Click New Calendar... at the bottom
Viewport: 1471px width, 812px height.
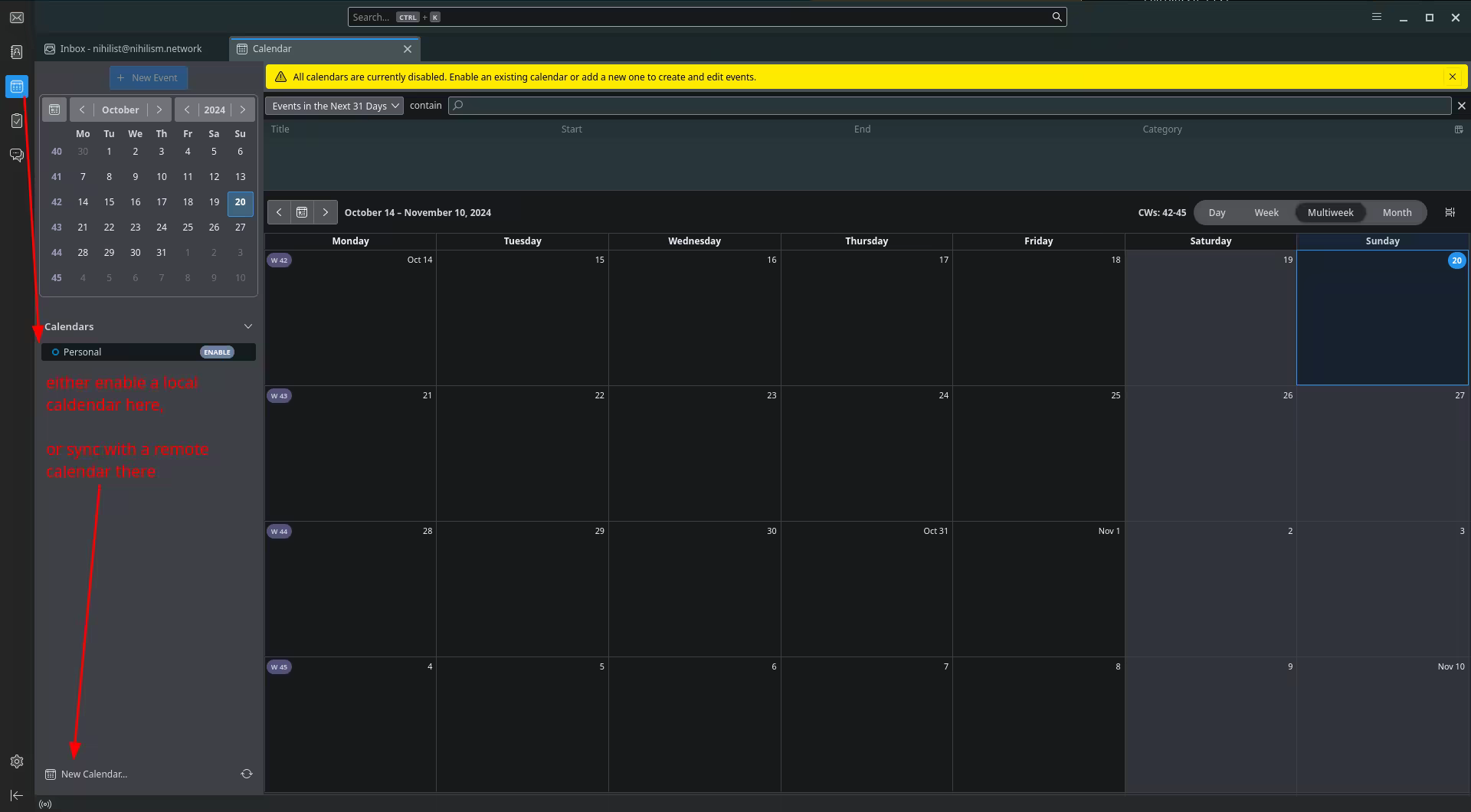click(93, 774)
